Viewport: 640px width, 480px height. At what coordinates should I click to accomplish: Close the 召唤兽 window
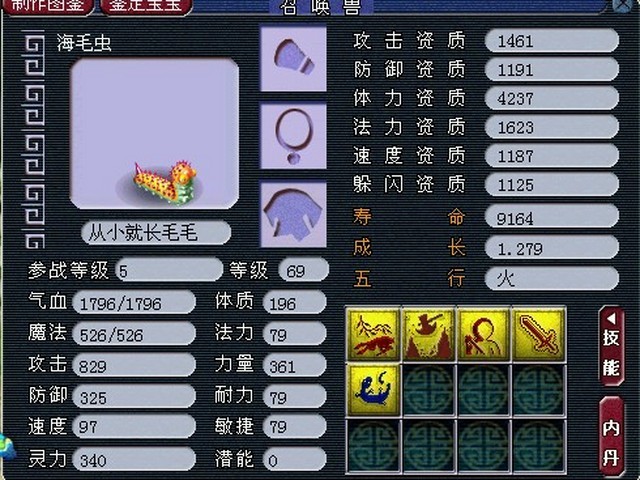coord(624,5)
